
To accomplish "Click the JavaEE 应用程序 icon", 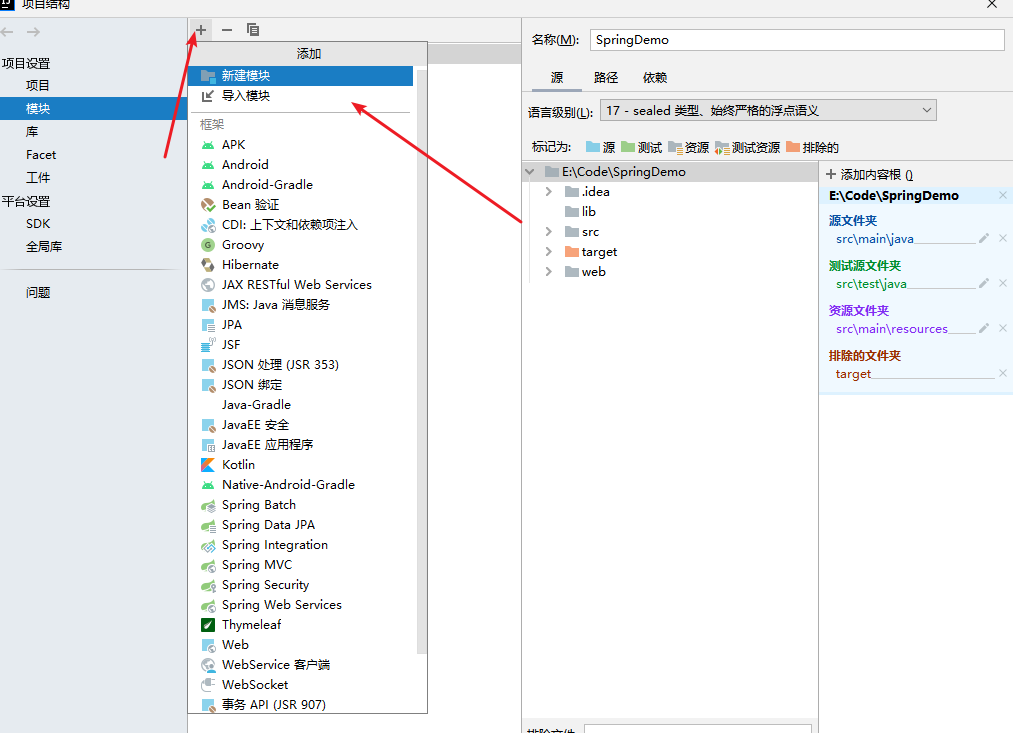I will pos(208,445).
